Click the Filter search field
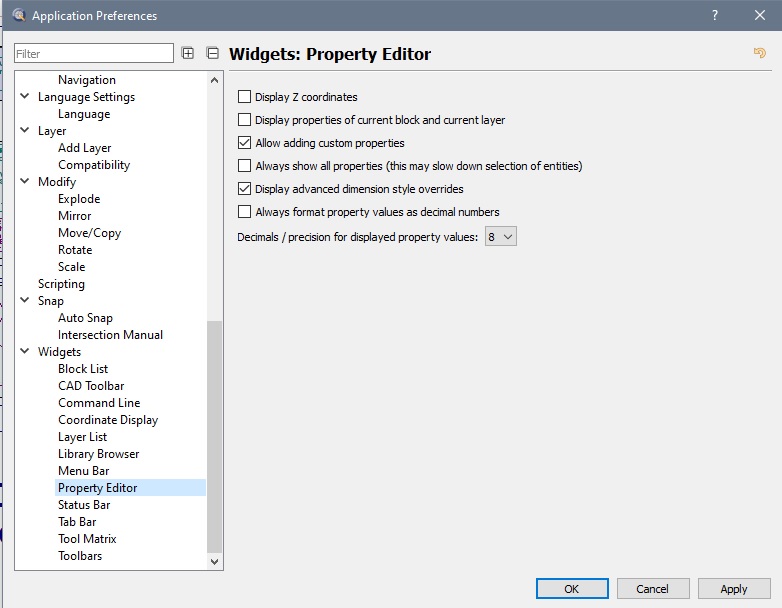 point(94,54)
